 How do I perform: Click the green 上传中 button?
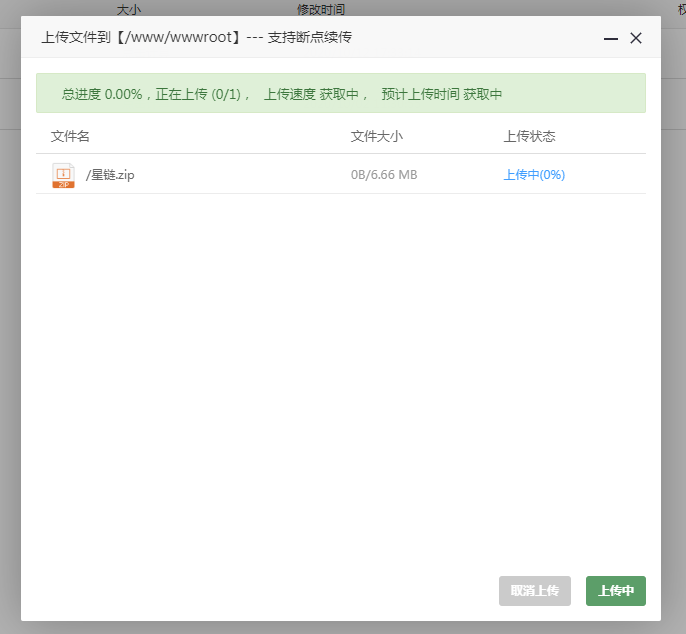coord(616,591)
